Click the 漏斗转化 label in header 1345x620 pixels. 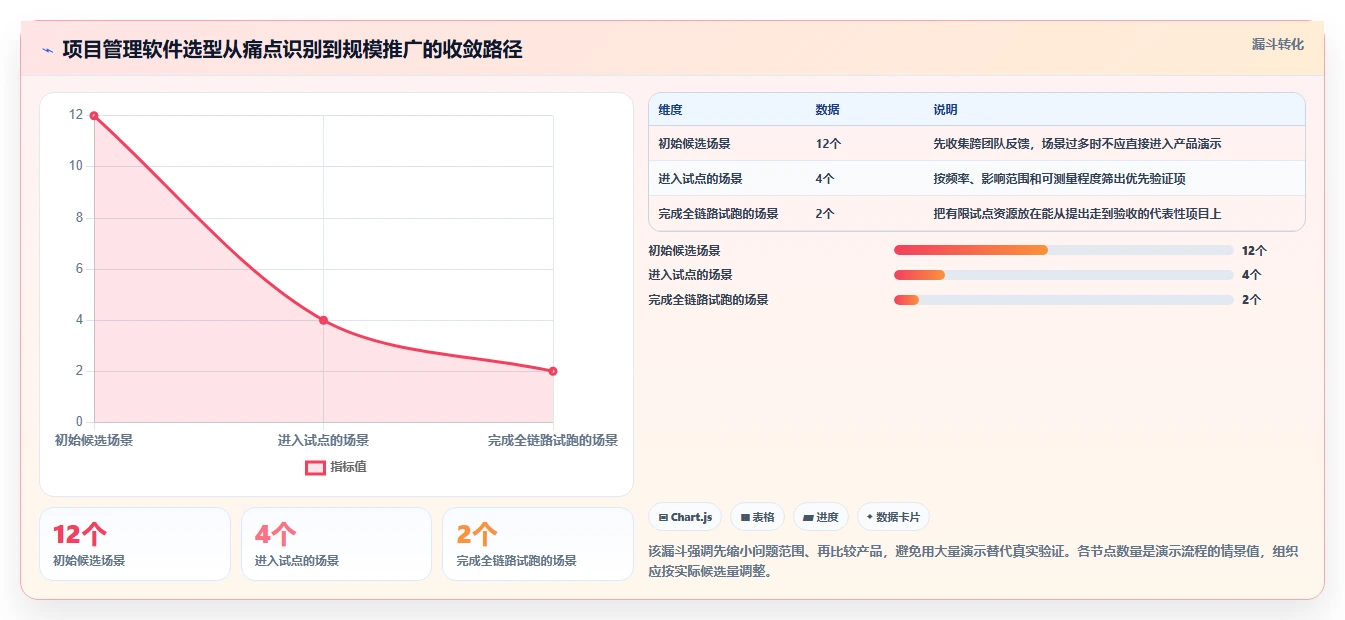click(x=1277, y=44)
